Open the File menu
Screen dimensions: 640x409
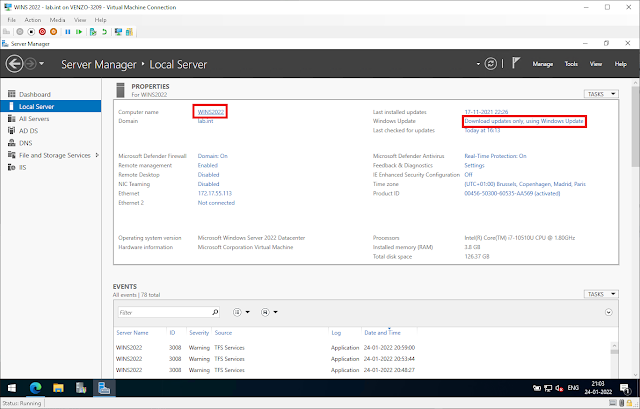tap(11, 20)
